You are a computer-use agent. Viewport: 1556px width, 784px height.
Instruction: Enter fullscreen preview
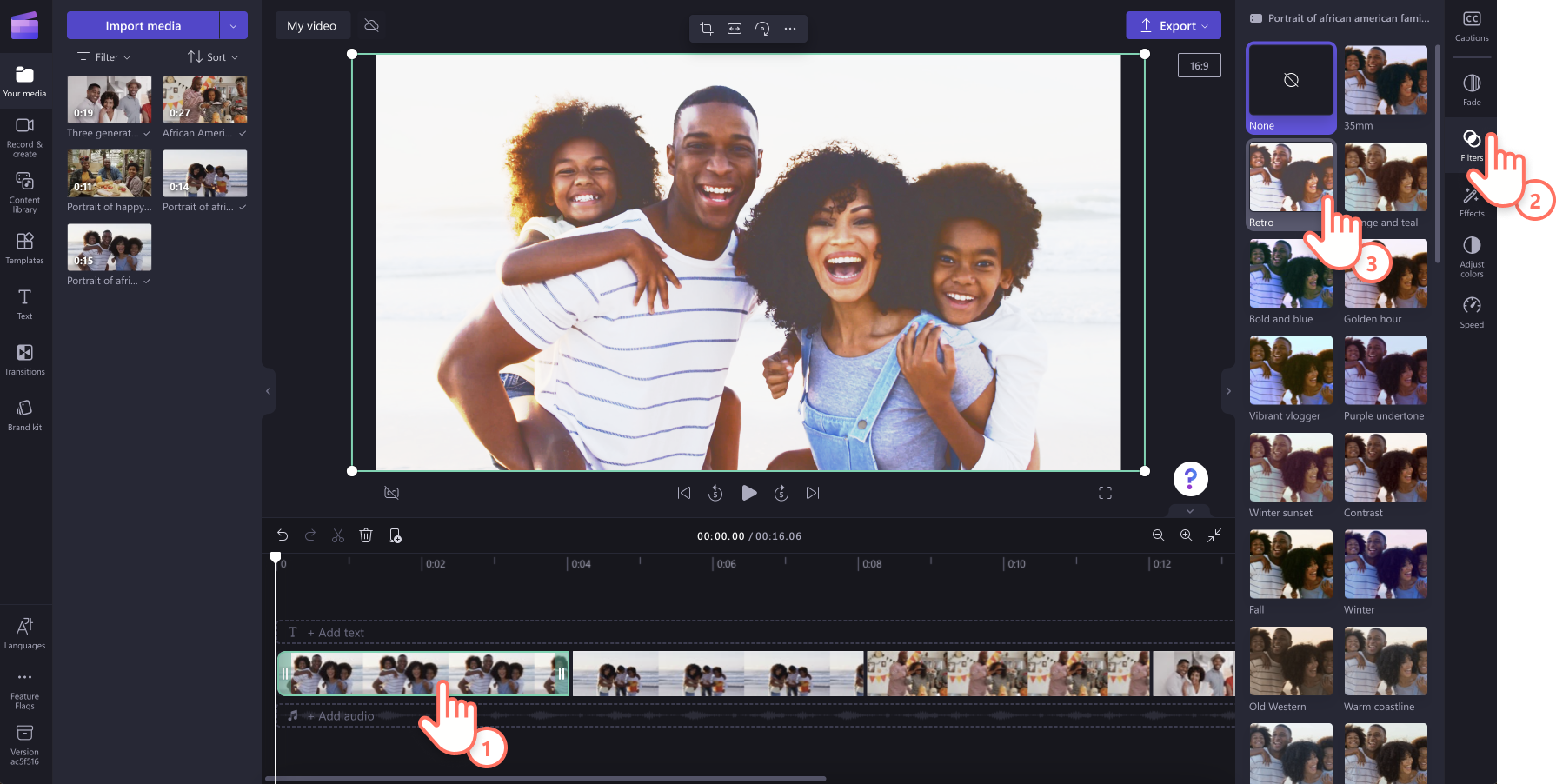click(1106, 493)
